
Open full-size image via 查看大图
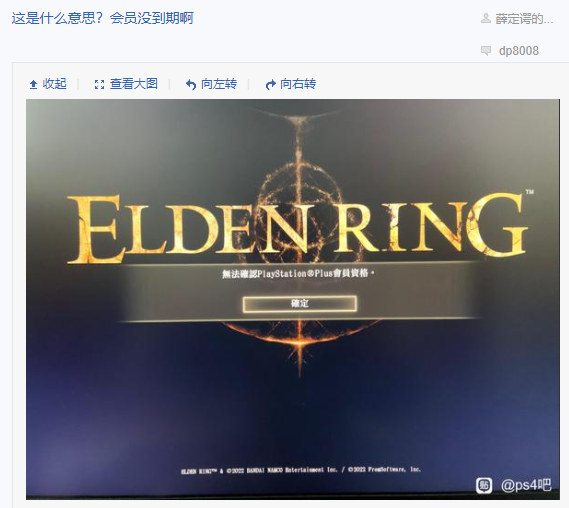[134, 84]
